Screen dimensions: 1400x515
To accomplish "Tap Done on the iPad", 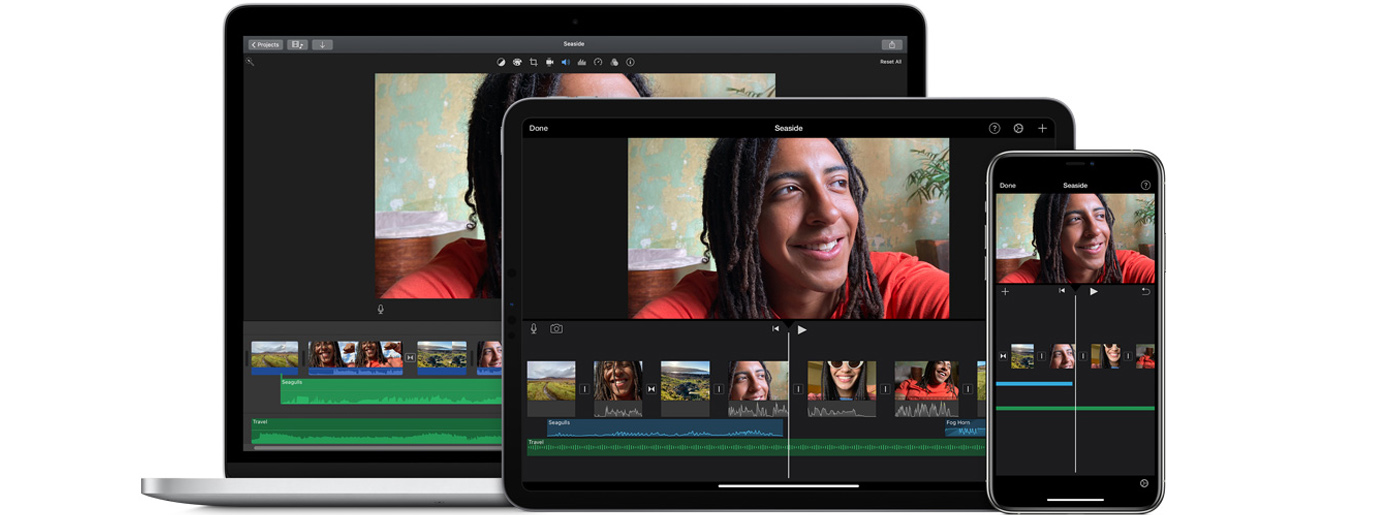I will coord(538,128).
